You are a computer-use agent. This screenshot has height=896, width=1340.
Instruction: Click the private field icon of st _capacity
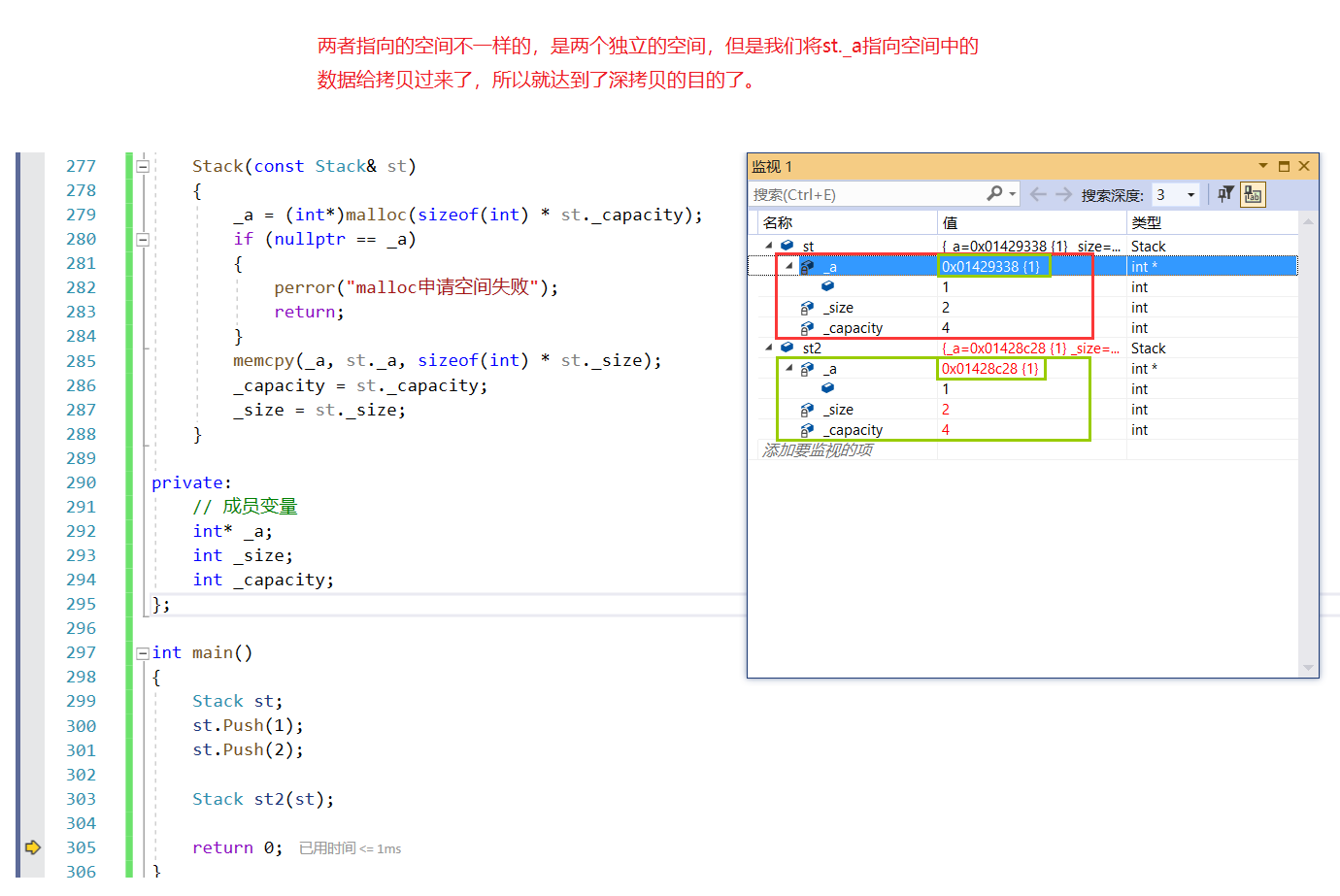click(x=807, y=328)
